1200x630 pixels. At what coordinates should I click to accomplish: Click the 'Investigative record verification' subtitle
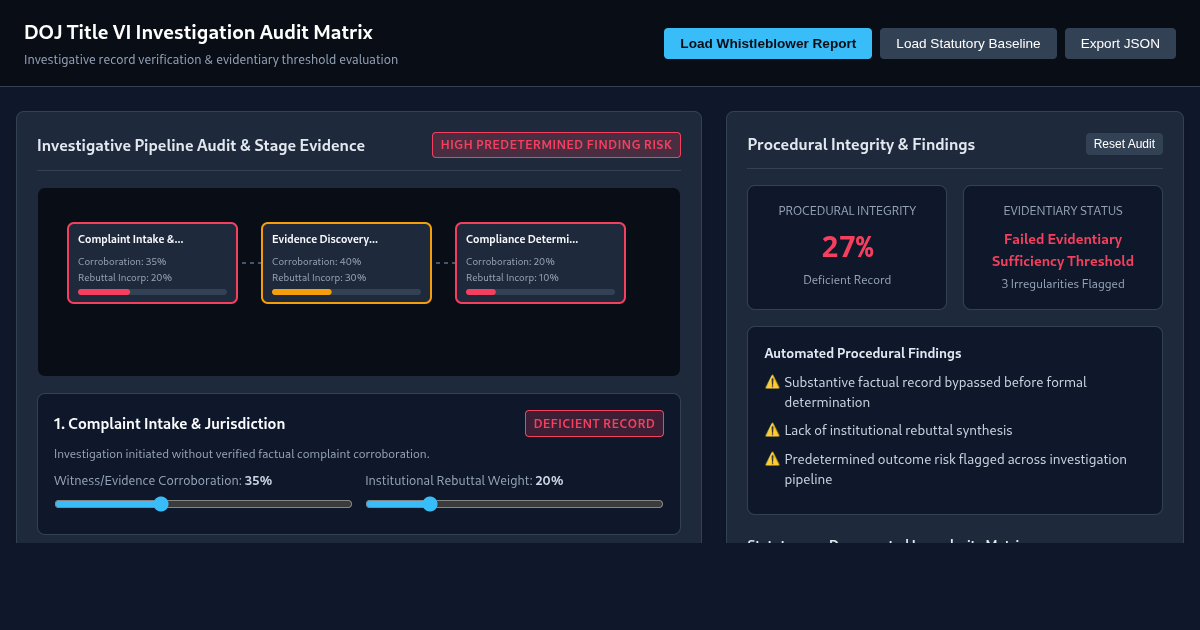click(x=211, y=60)
